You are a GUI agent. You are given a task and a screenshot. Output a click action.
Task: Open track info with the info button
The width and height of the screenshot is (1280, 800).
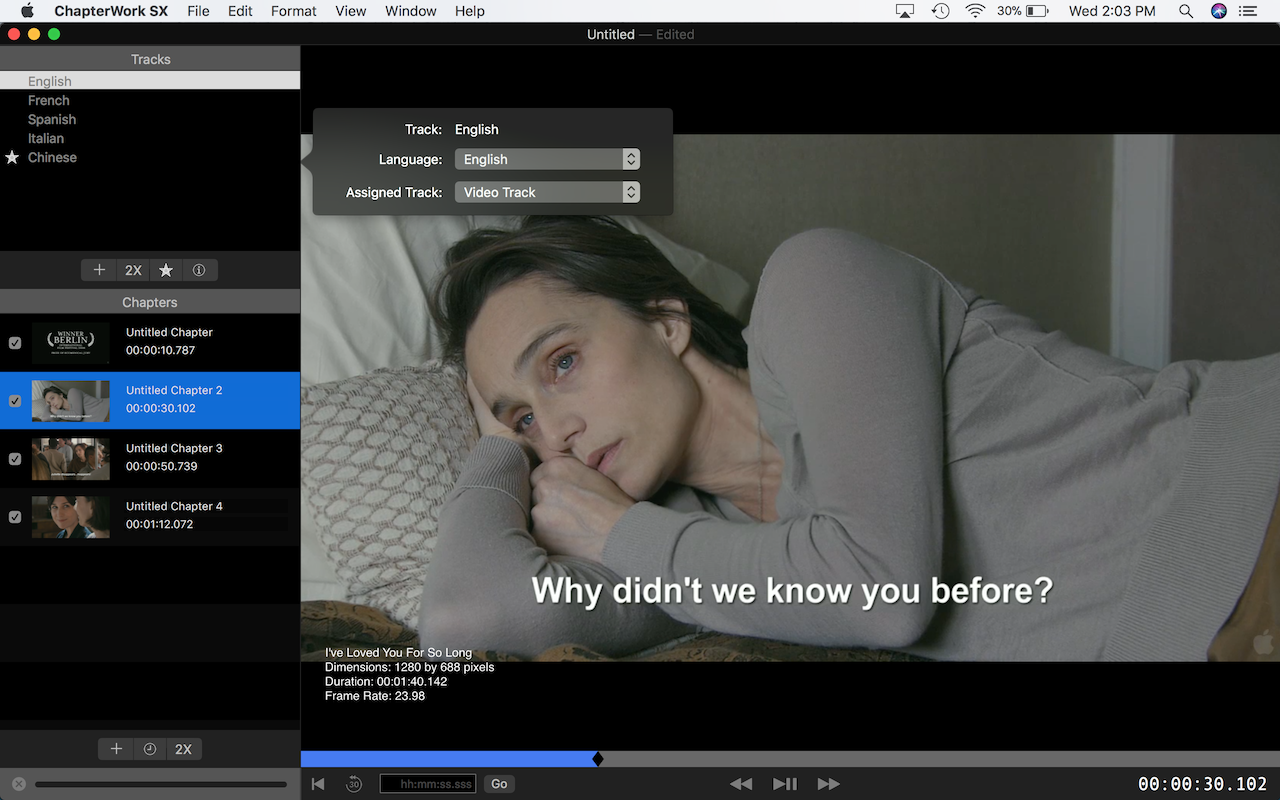tap(199, 270)
